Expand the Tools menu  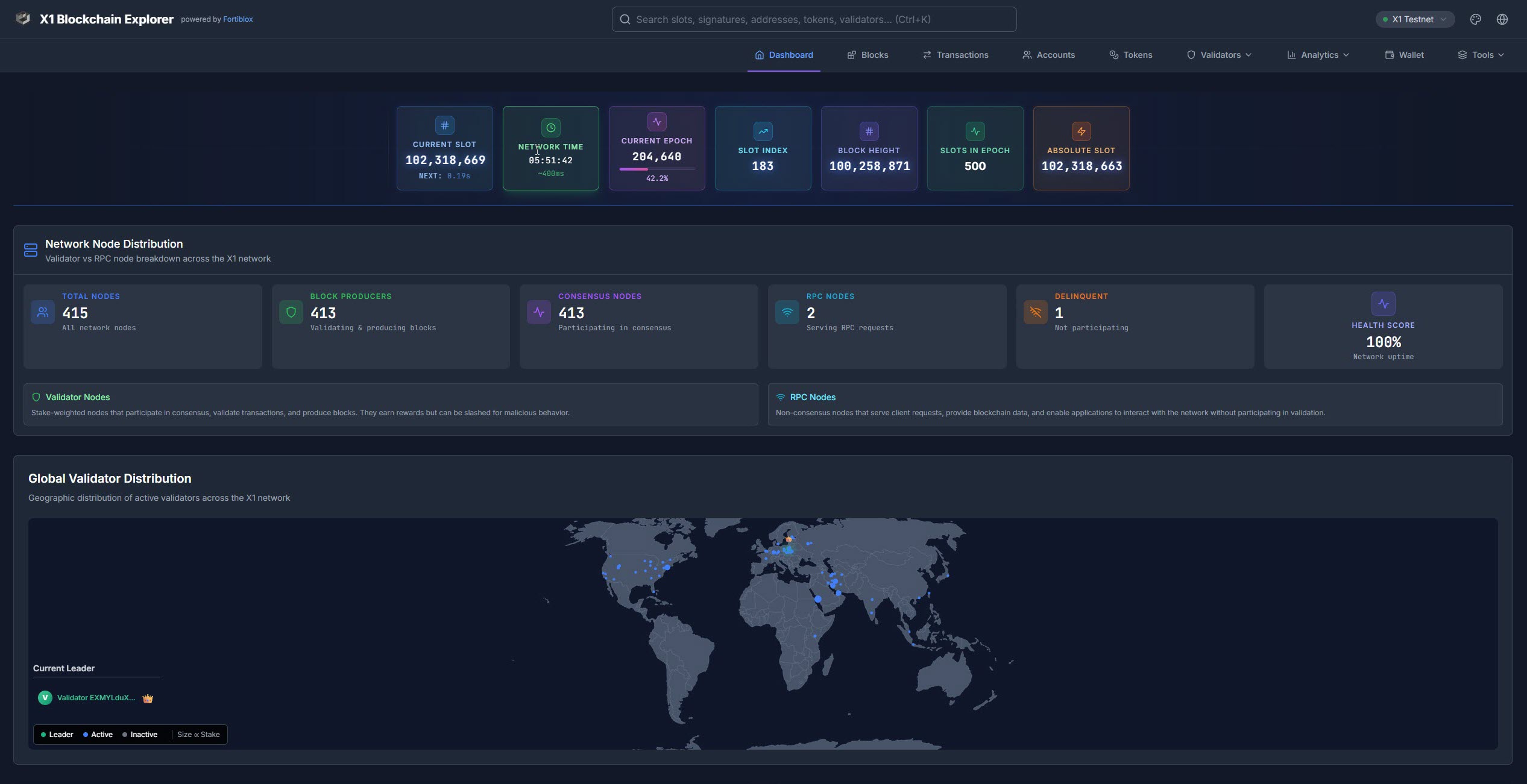(x=1481, y=55)
